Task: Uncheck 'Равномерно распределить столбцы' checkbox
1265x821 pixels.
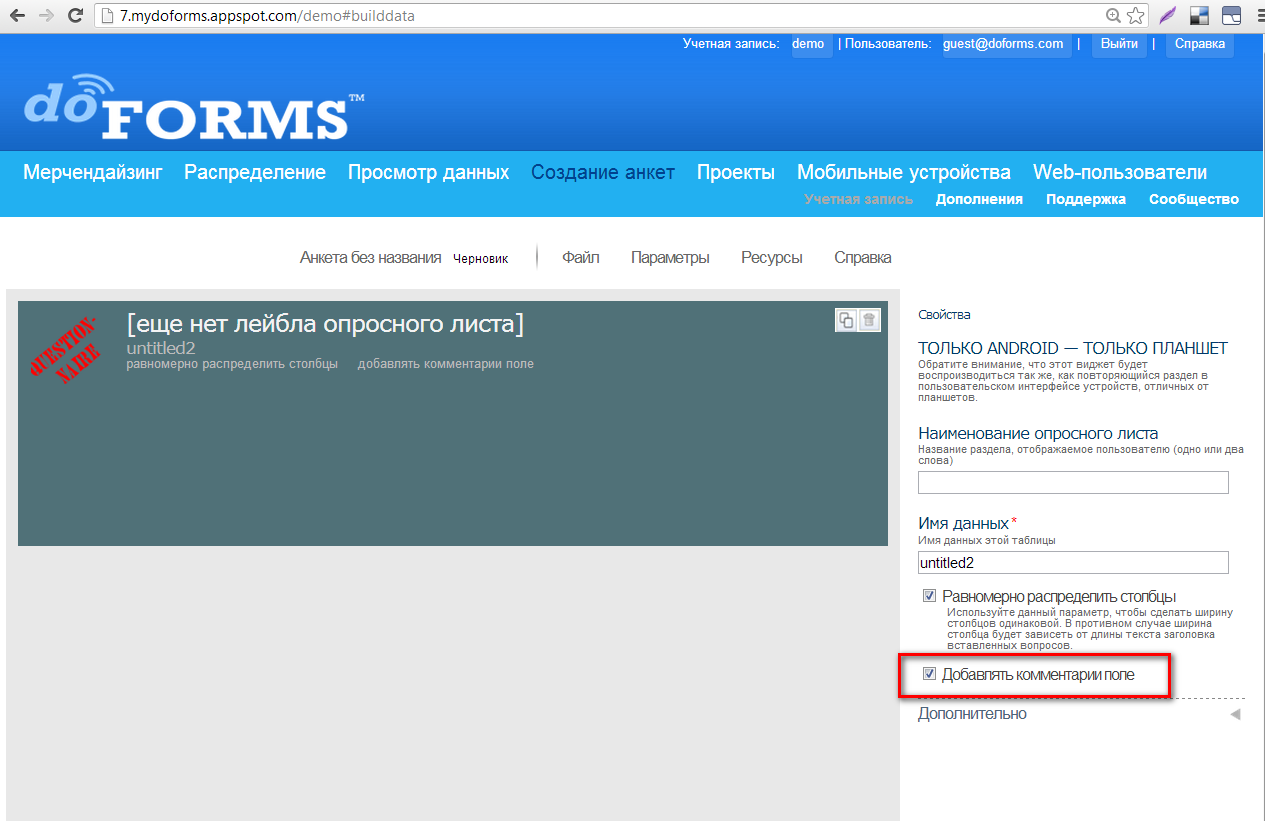Action: pos(929,596)
